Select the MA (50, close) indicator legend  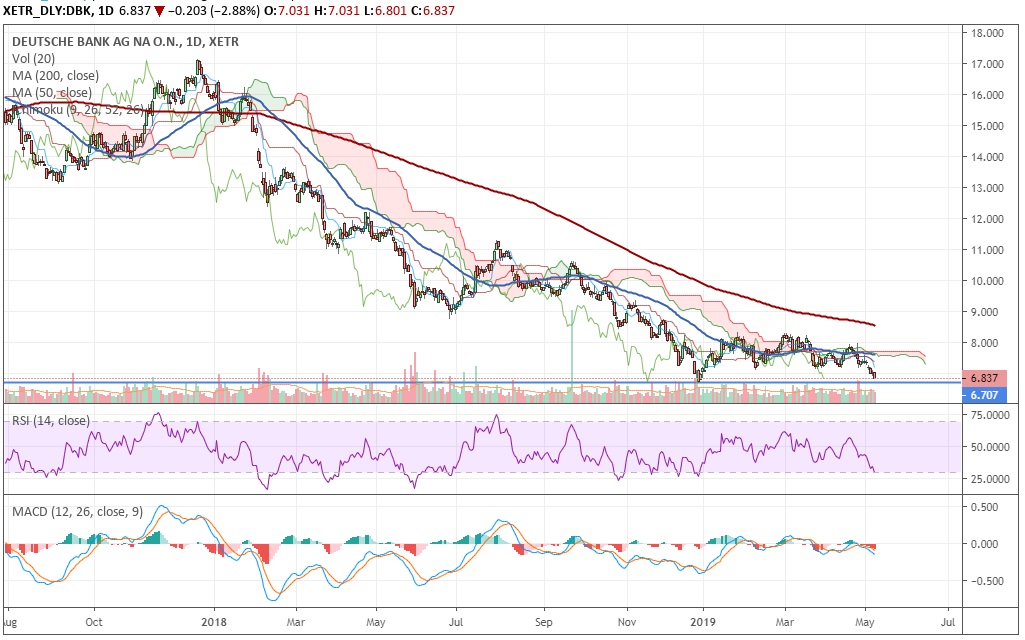coord(52,93)
